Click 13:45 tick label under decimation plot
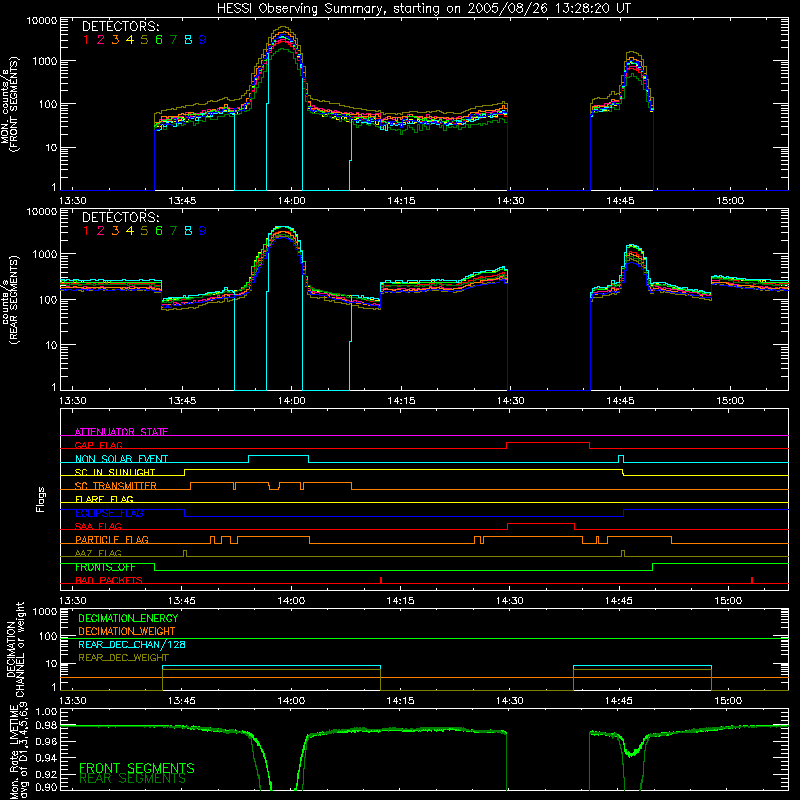This screenshot has width=800, height=800. click(181, 701)
